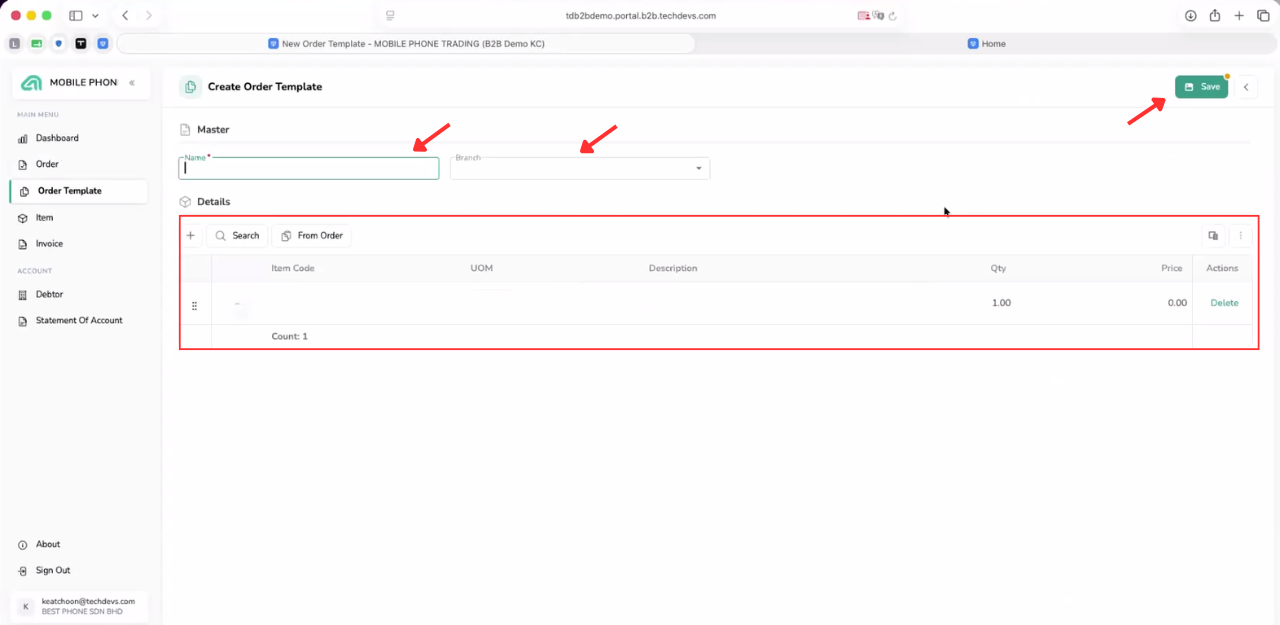The width and height of the screenshot is (1280, 625).
Task: Open a new tab with plus icon
Action: 1239,16
